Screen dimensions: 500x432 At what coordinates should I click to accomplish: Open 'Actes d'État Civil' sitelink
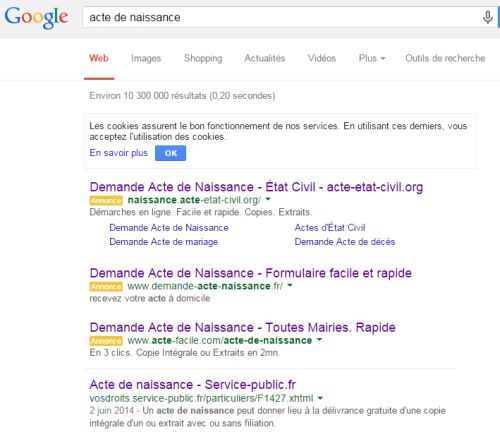coord(330,227)
